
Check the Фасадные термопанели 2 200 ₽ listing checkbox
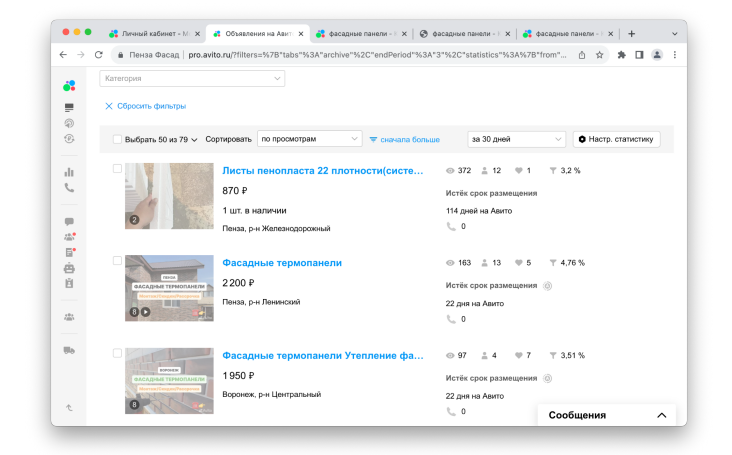click(117, 260)
